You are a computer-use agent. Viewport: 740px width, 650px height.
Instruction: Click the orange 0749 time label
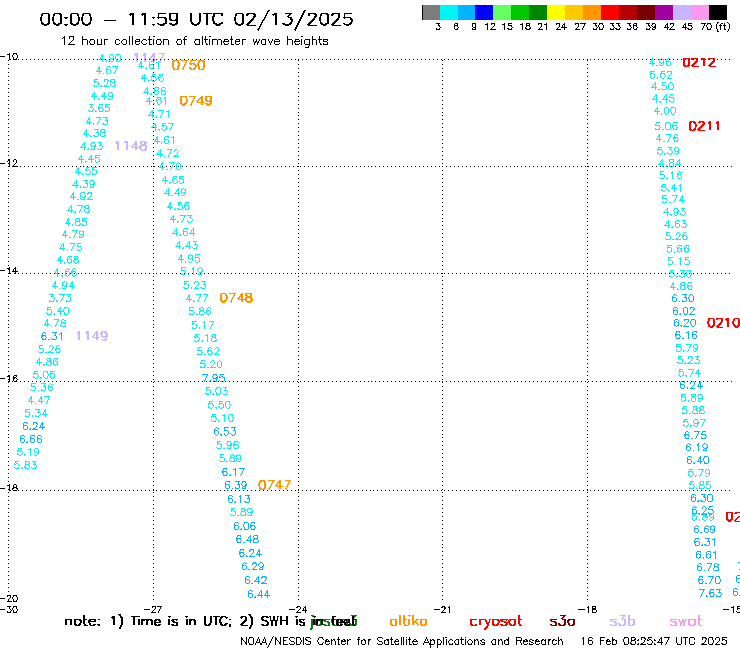pyautogui.click(x=196, y=101)
